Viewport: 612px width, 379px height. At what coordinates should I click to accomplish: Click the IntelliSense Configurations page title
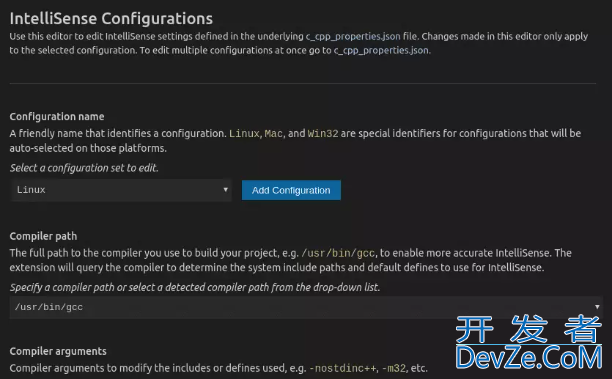111,18
